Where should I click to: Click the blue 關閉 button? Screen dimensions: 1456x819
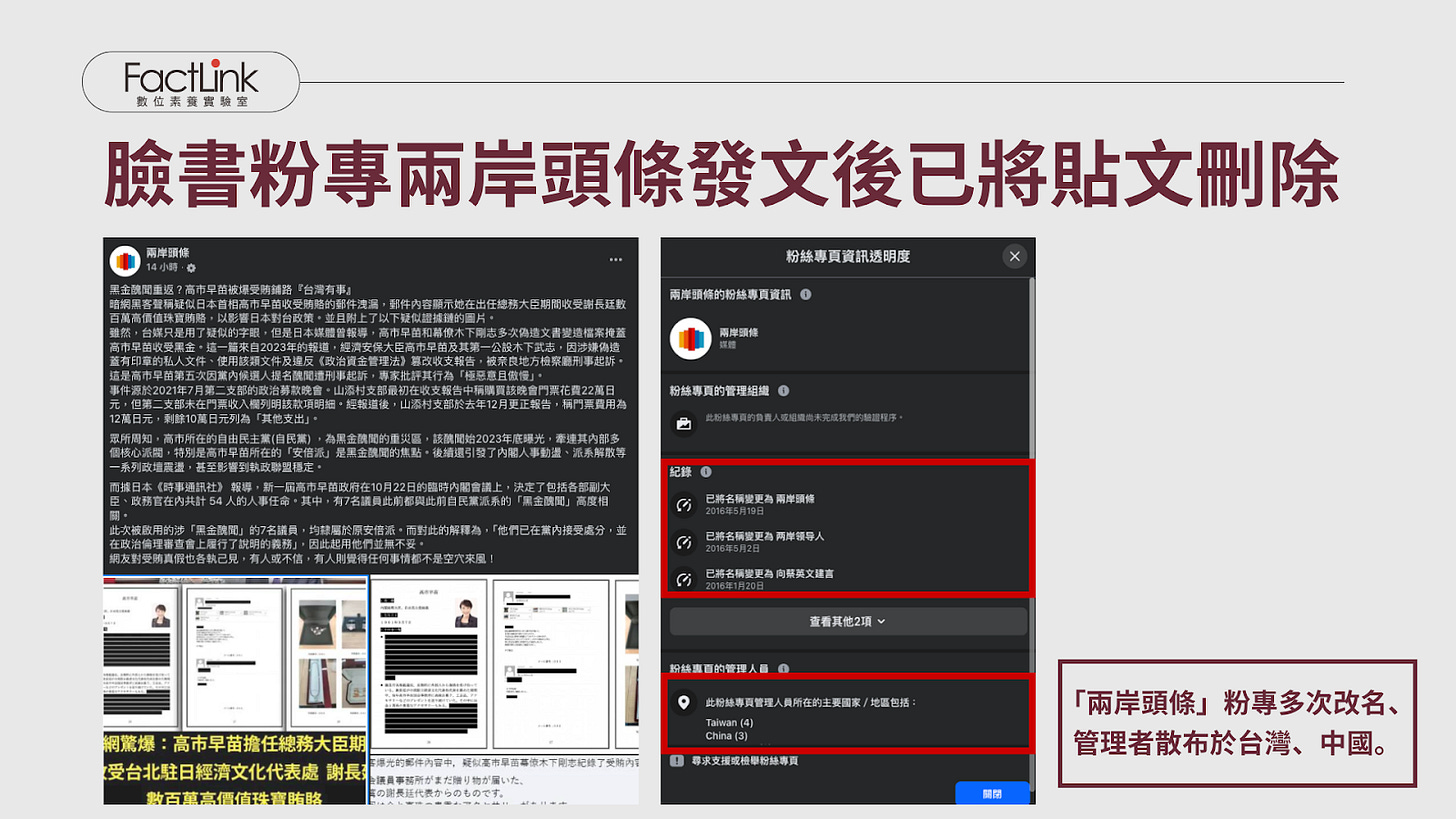(x=992, y=793)
